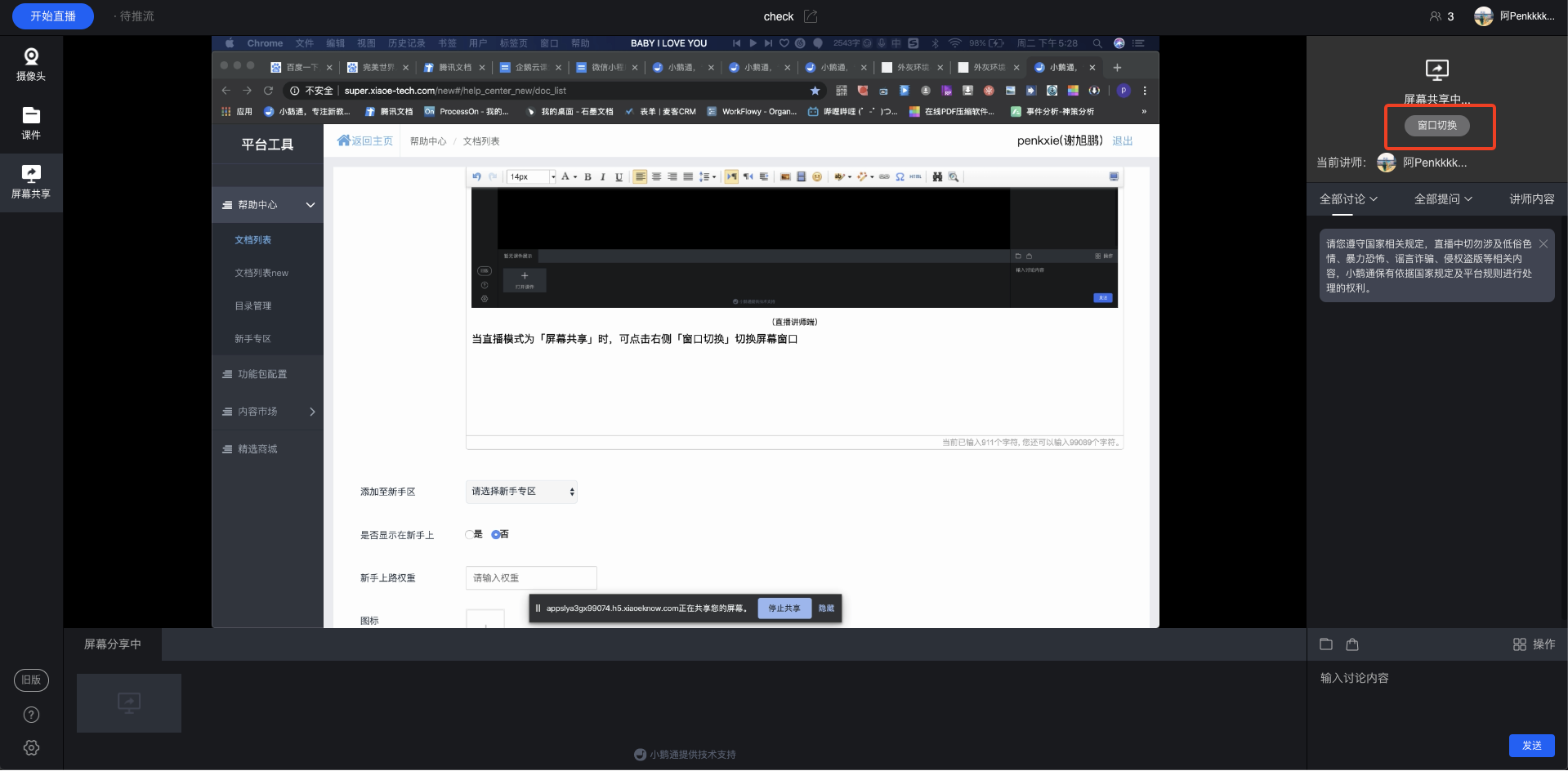The height and width of the screenshot is (771, 1568).
Task: Click undo icon in the editor toolbar
Action: pyautogui.click(x=476, y=176)
